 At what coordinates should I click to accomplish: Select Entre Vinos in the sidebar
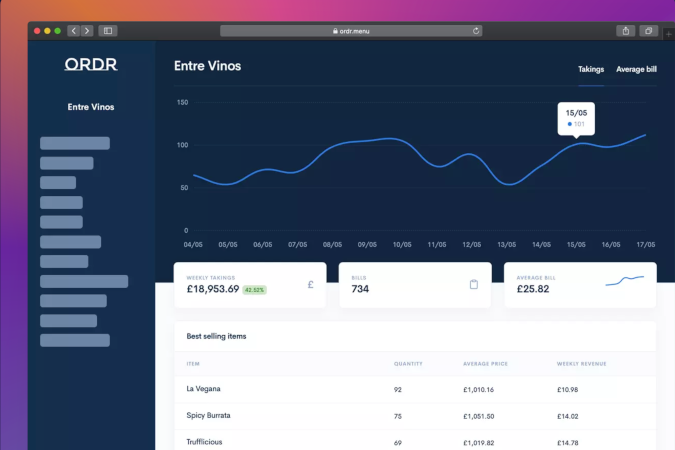coord(91,107)
